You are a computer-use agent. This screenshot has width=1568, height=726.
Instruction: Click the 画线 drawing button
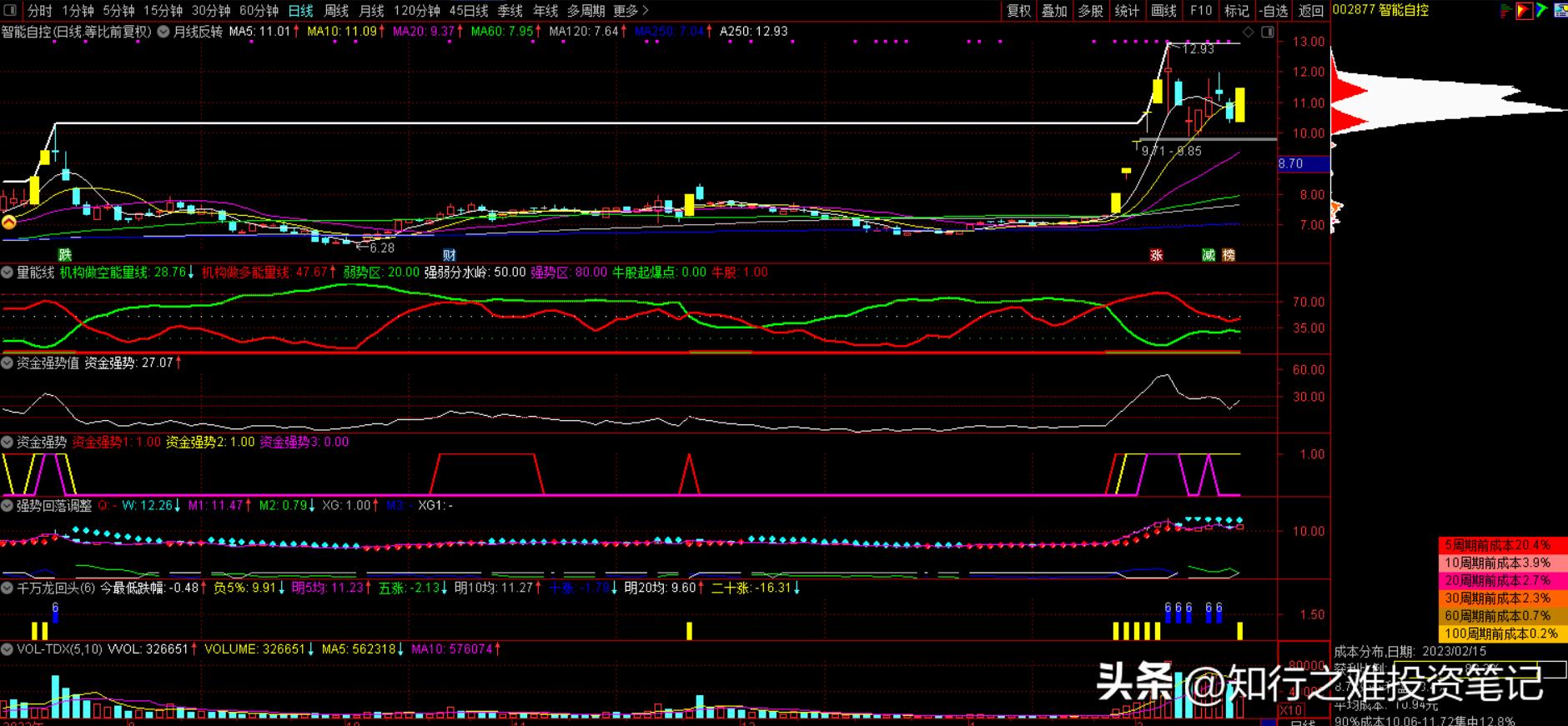pyautogui.click(x=1163, y=11)
